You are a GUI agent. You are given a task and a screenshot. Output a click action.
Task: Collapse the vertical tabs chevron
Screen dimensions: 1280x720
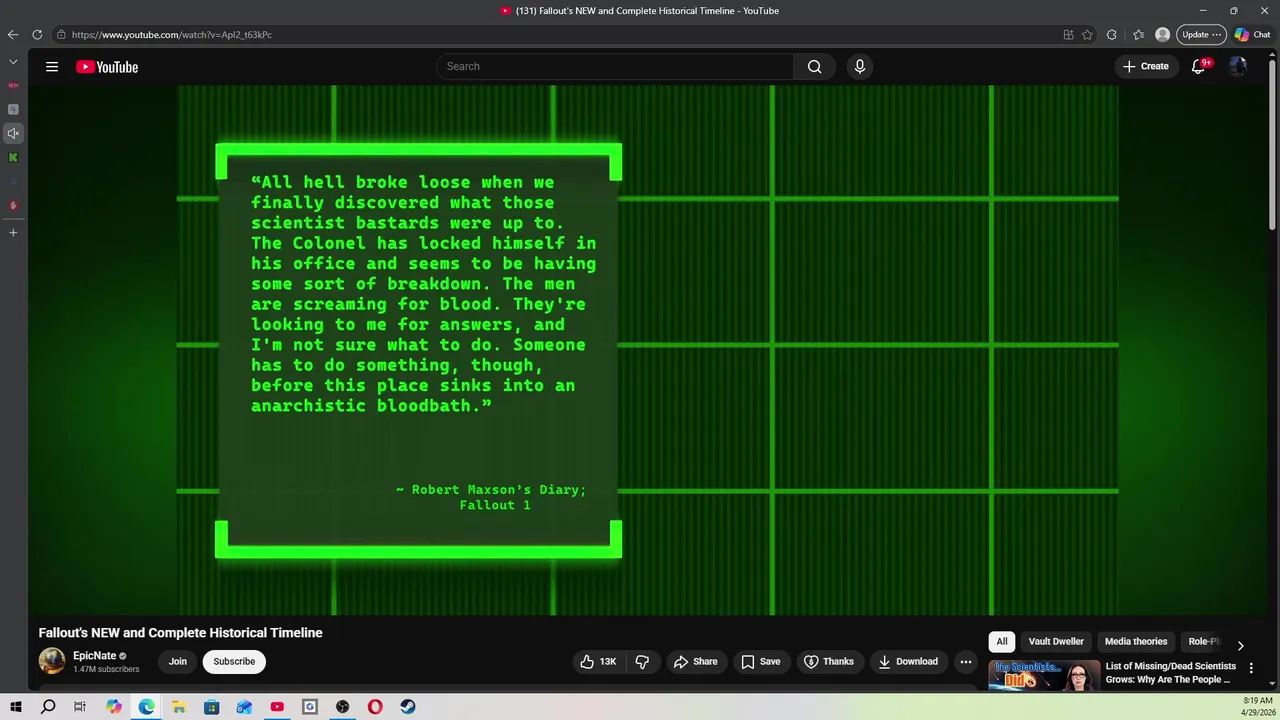pos(13,62)
